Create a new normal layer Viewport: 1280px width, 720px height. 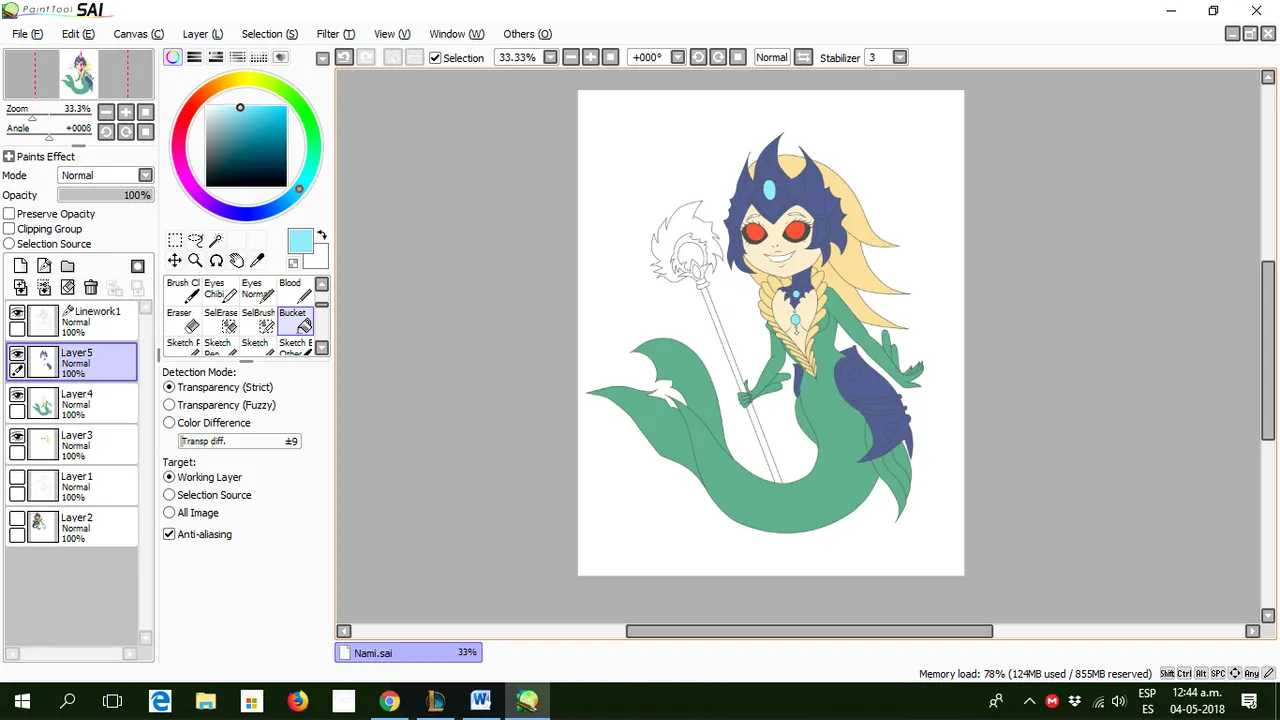(x=20, y=266)
